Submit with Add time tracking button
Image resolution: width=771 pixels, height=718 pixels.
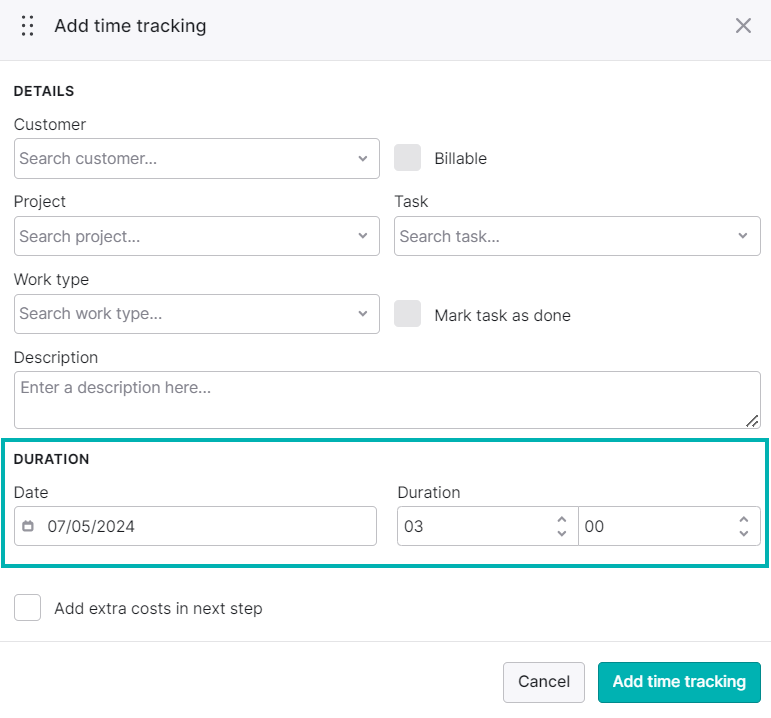(679, 682)
